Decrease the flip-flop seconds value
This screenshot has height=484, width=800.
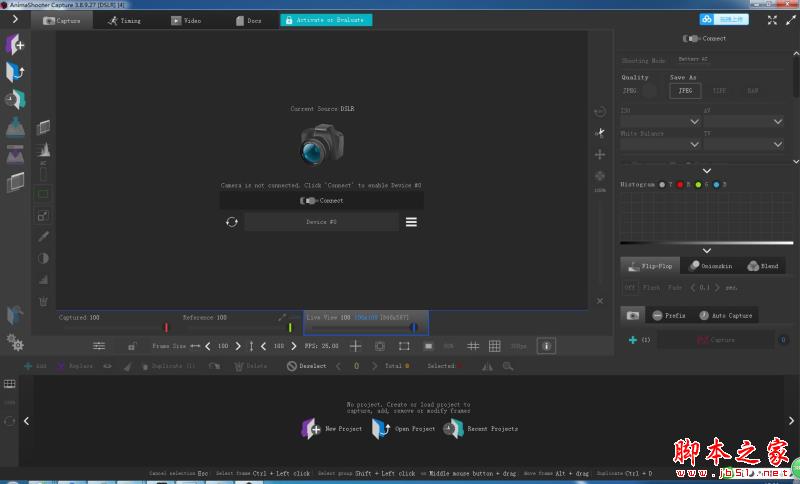pos(693,288)
